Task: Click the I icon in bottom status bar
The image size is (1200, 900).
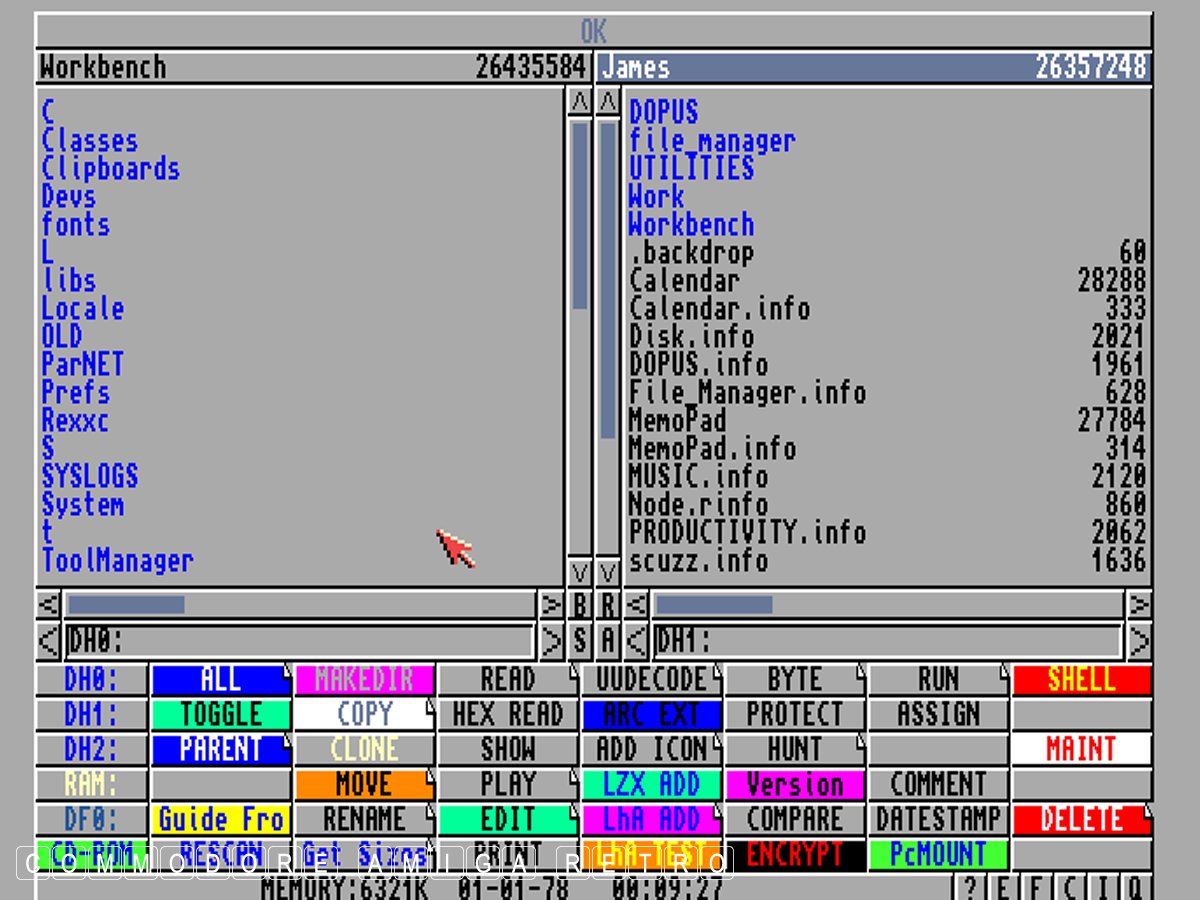Action: 1102,886
